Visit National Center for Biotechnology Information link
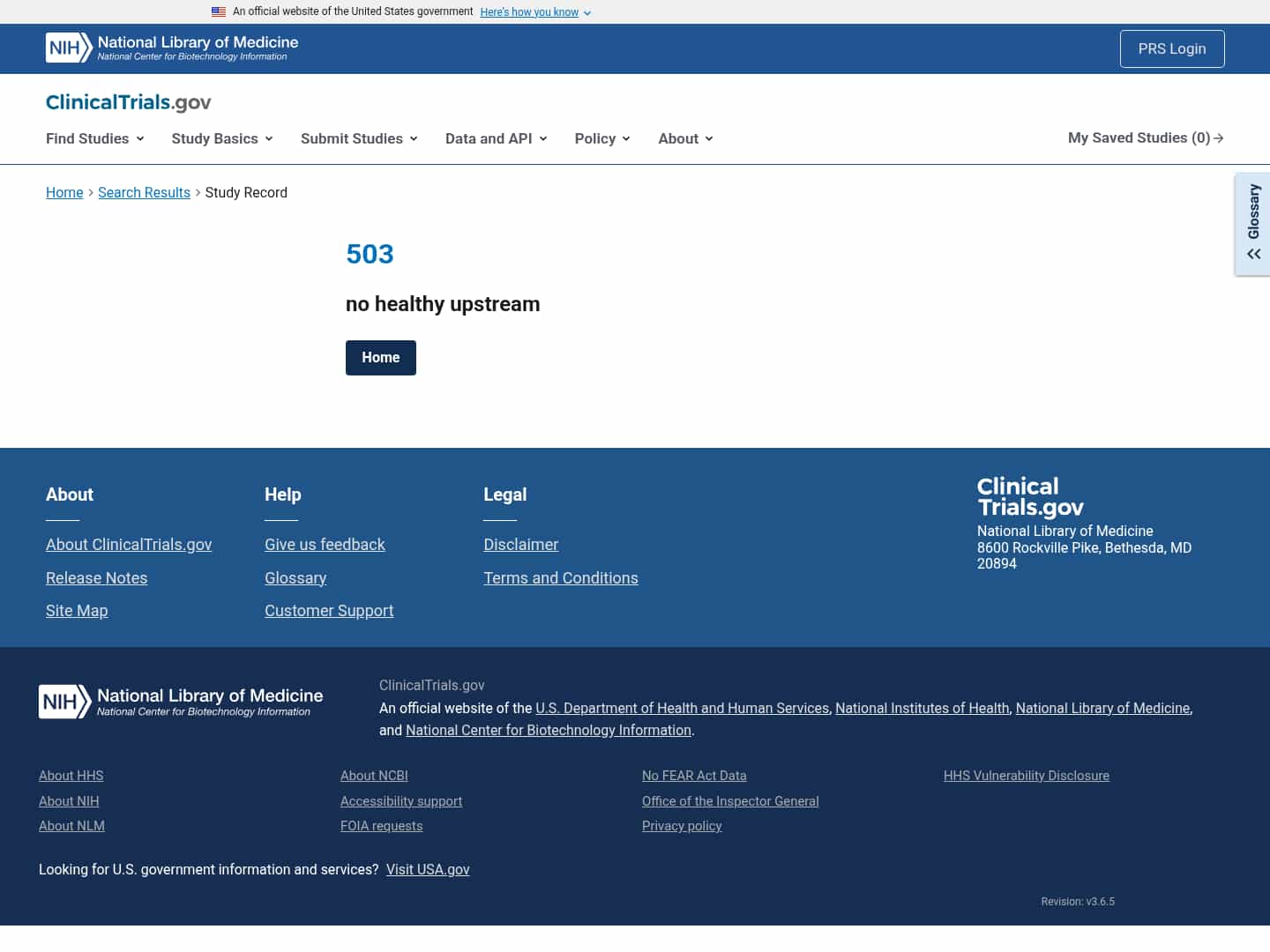1270x952 pixels. (x=549, y=730)
